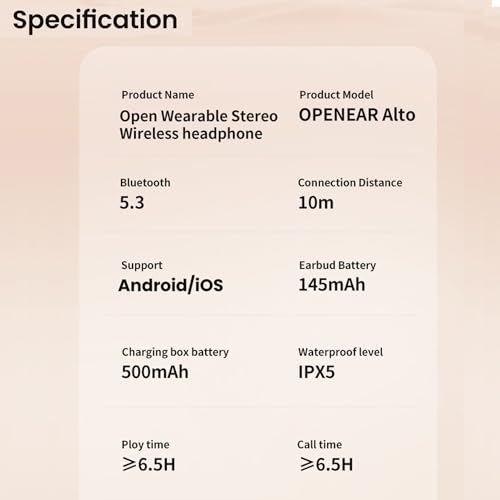Viewport: 500px width, 500px height.
Task: Click the 5.3 Bluetooth version value
Action: pos(132,203)
